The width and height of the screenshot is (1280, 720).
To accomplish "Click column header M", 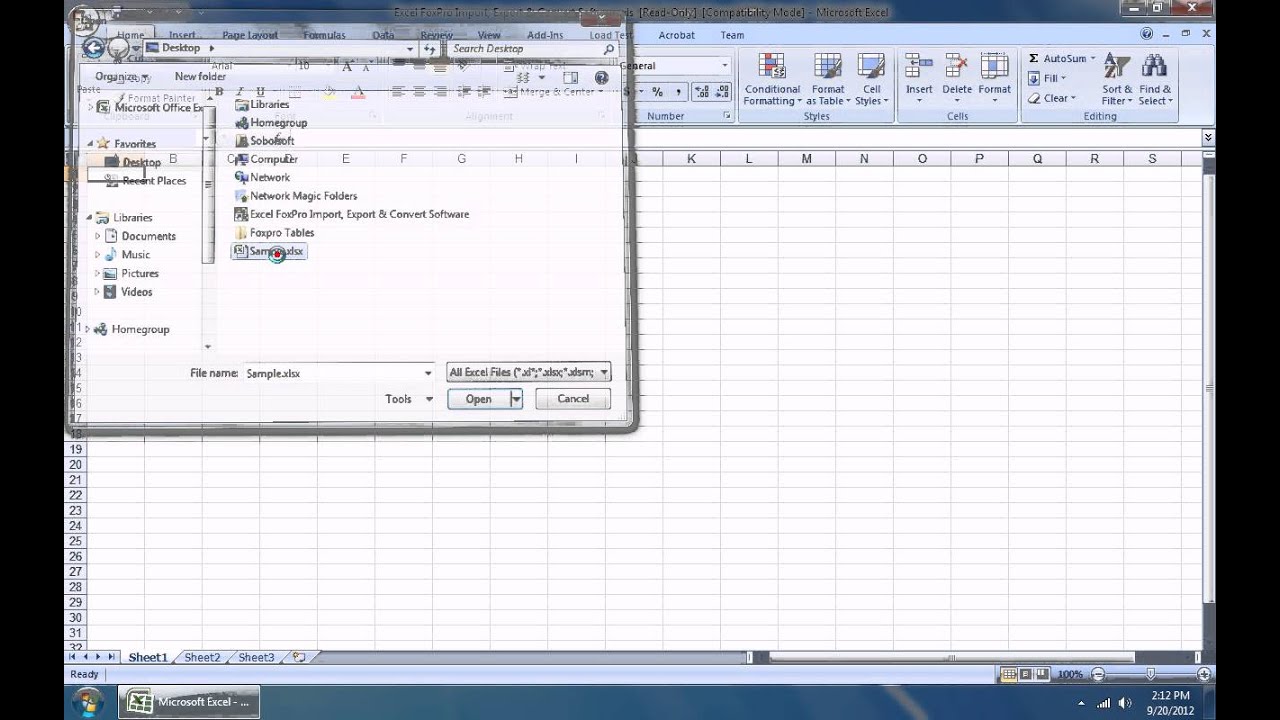I will tap(806, 158).
